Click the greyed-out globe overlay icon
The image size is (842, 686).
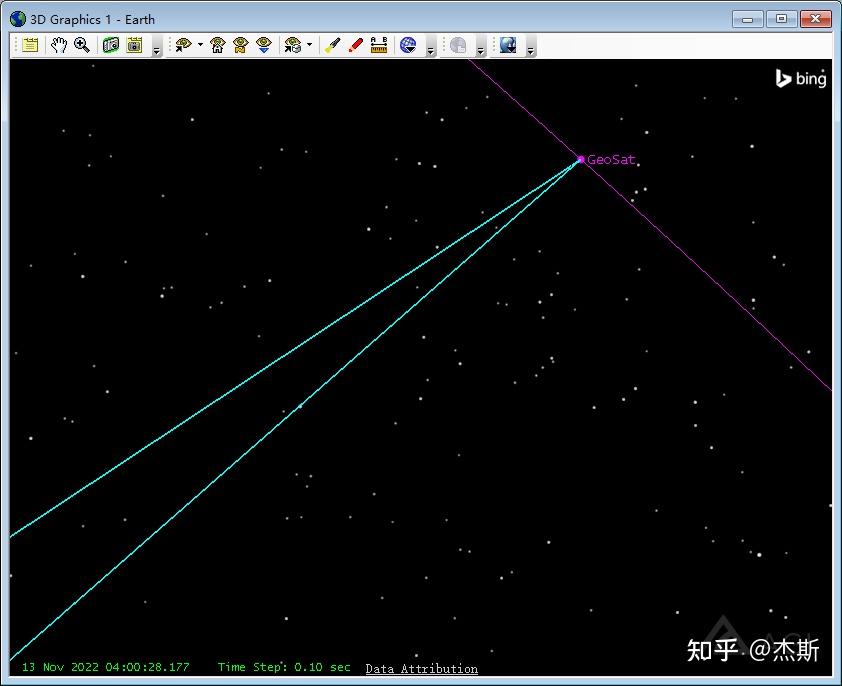click(458, 45)
